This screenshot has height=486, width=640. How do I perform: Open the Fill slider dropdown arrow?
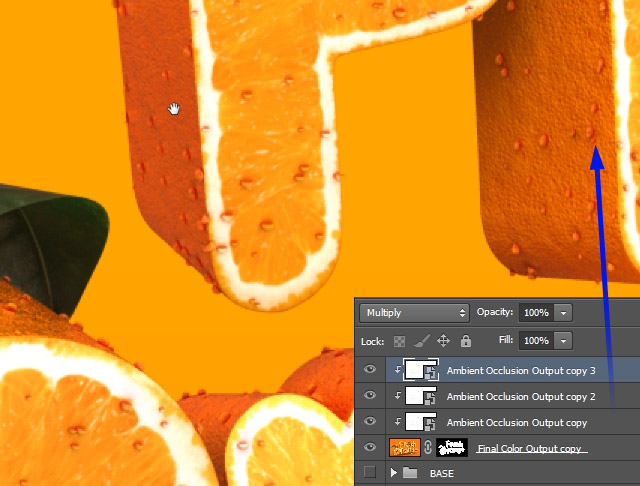(x=563, y=341)
